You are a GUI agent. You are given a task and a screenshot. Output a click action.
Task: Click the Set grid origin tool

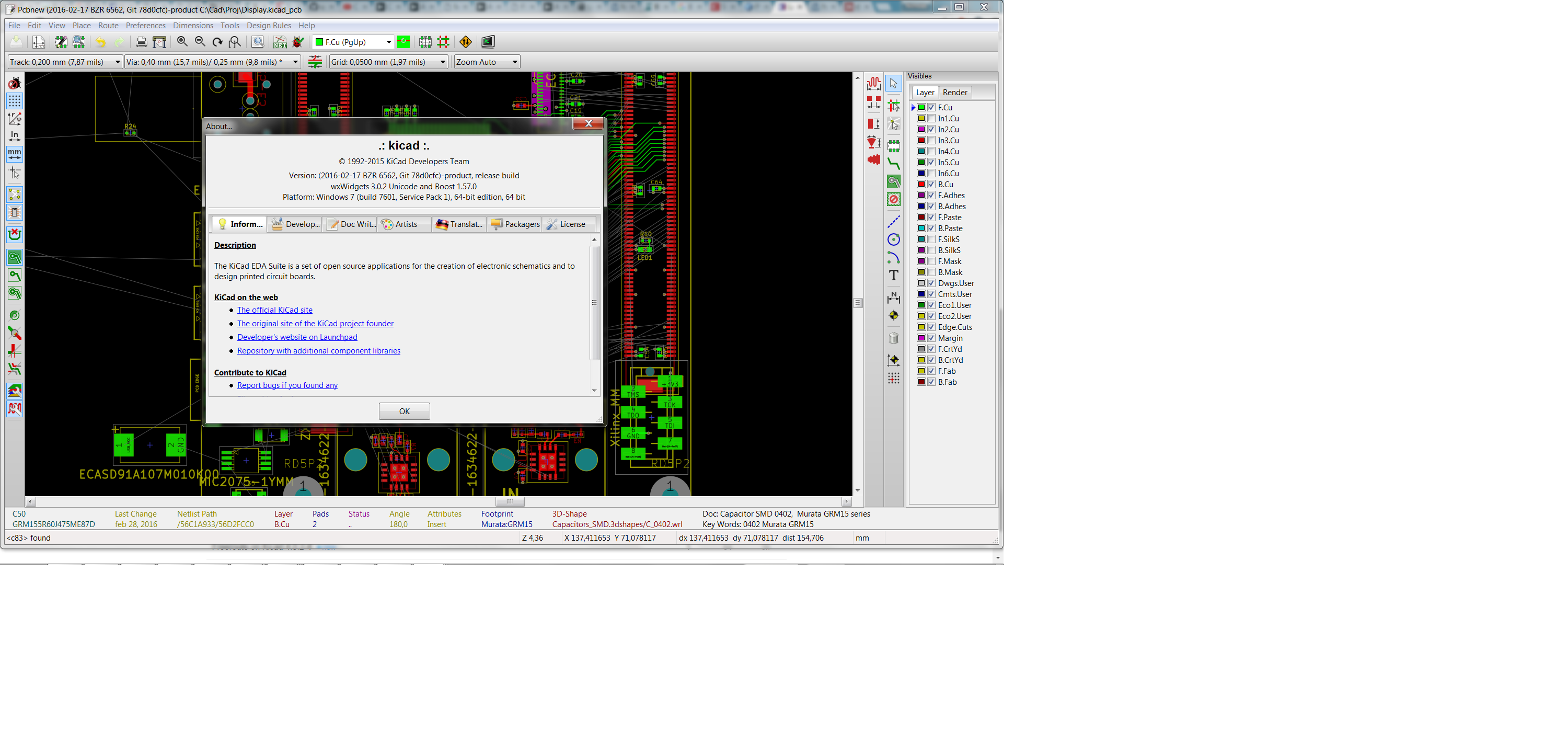[894, 378]
